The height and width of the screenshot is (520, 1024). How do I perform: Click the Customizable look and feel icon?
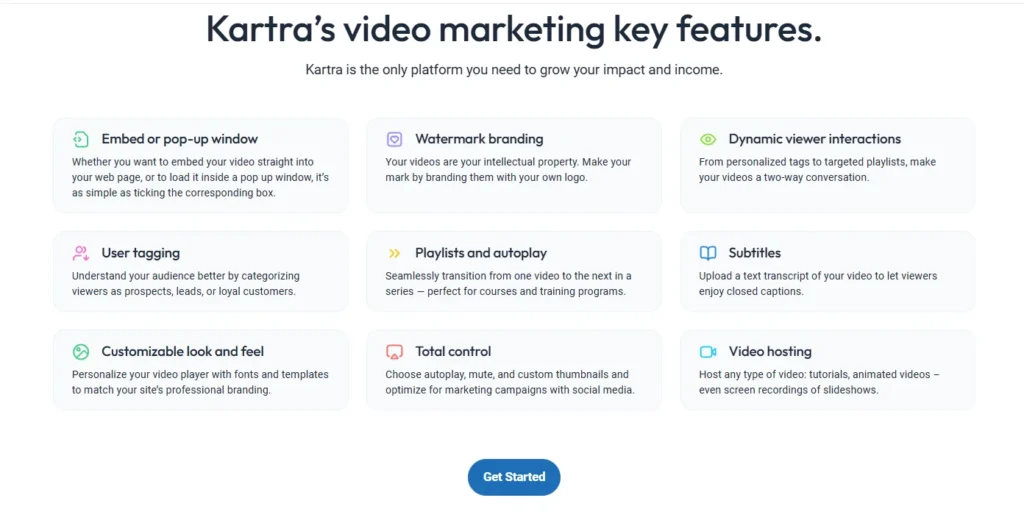pos(81,352)
